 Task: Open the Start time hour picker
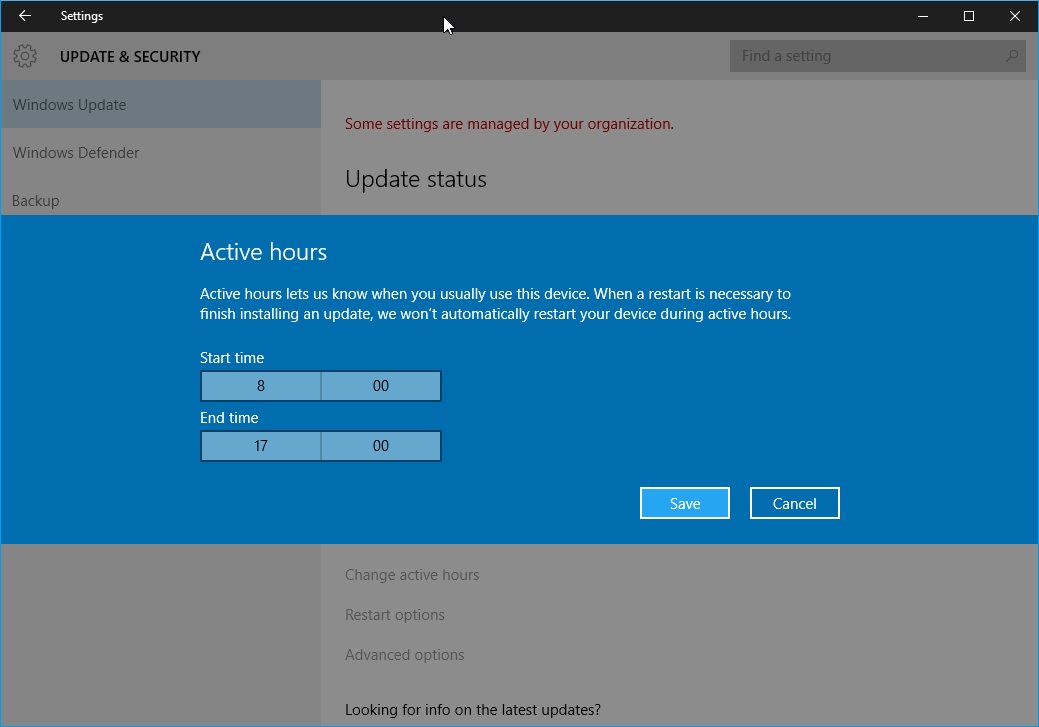[261, 386]
